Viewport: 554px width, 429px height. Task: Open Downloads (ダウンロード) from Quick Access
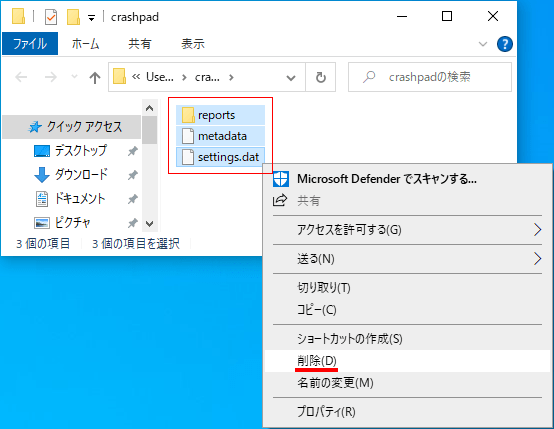tap(81, 175)
